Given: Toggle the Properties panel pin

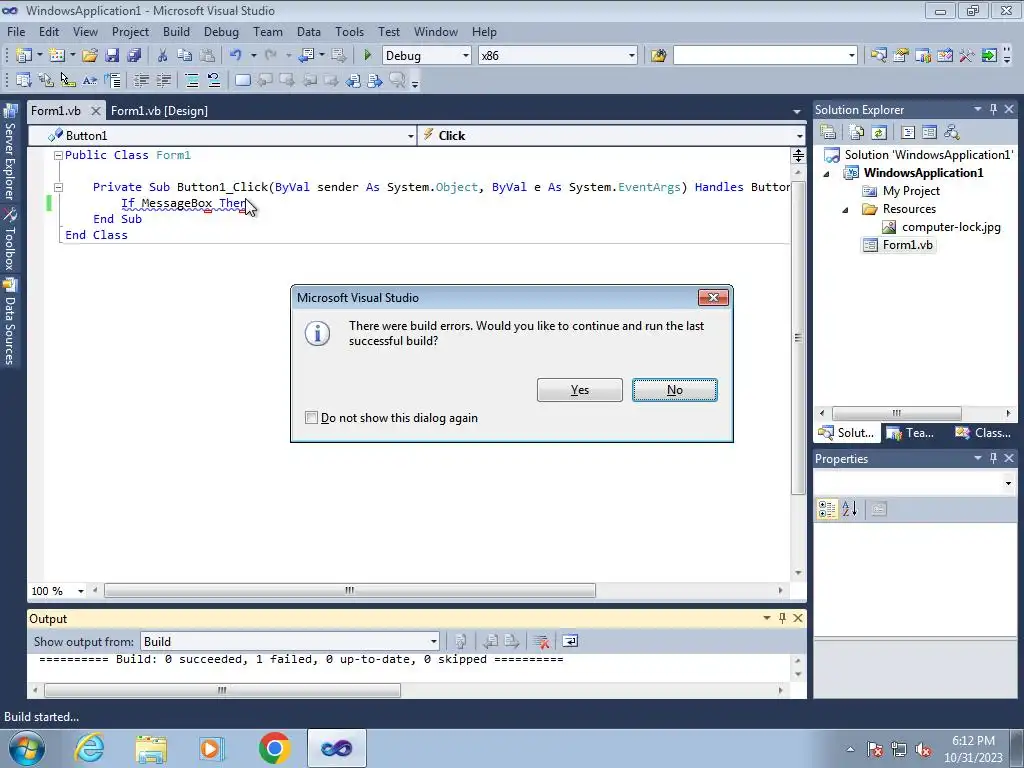Looking at the screenshot, I should tap(993, 458).
